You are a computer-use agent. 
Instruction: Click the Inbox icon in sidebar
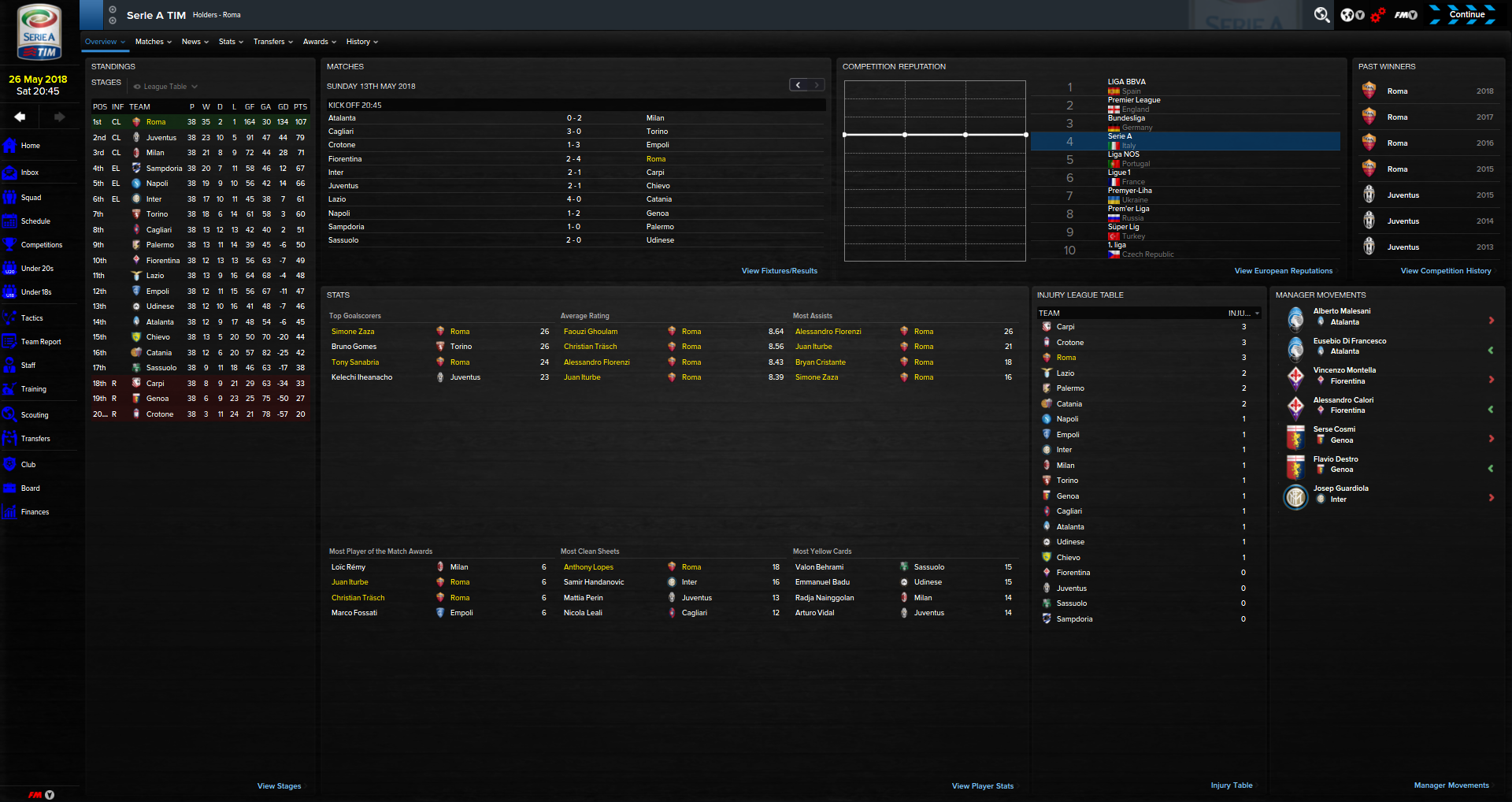pos(9,173)
